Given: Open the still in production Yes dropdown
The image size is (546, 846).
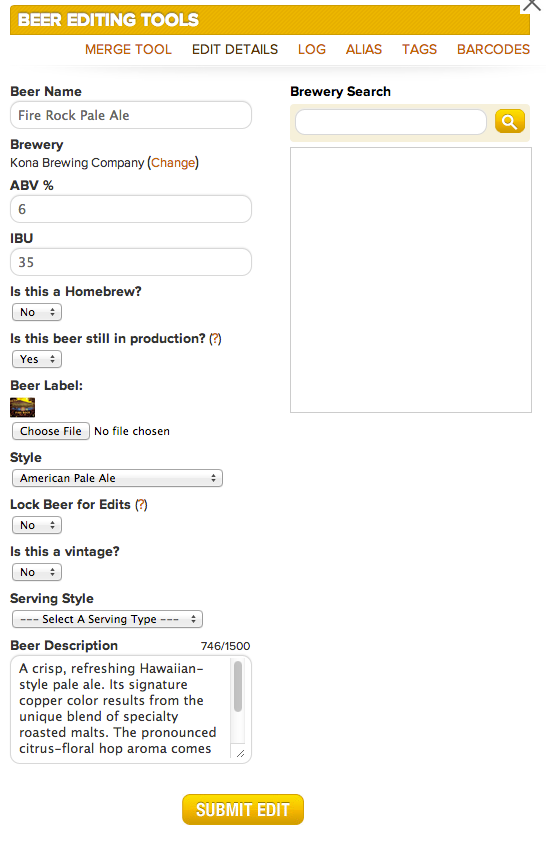Looking at the screenshot, I should pyautogui.click(x=37, y=359).
